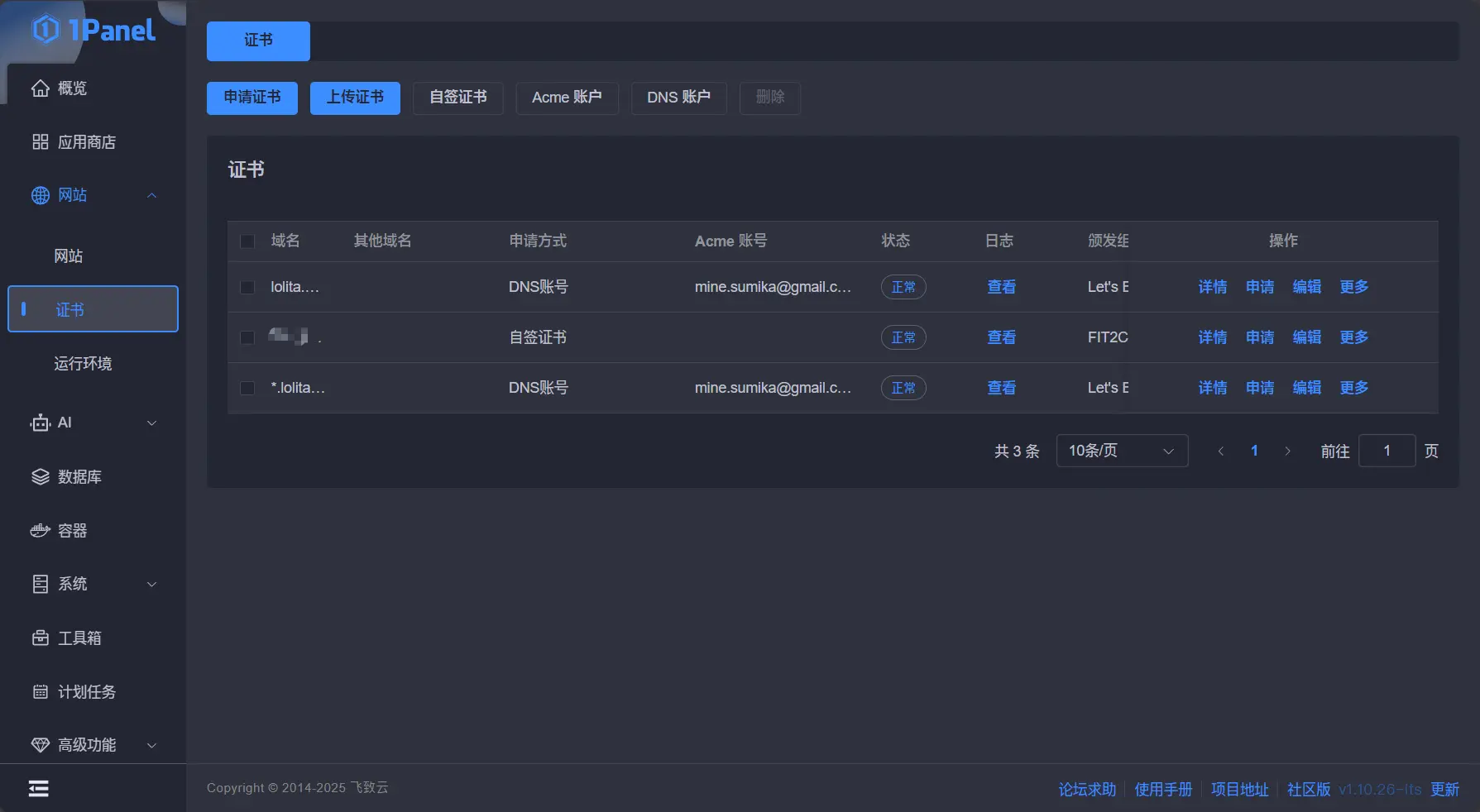Expand the AI sidebar menu
Viewport: 1480px width, 812px height.
tap(93, 423)
